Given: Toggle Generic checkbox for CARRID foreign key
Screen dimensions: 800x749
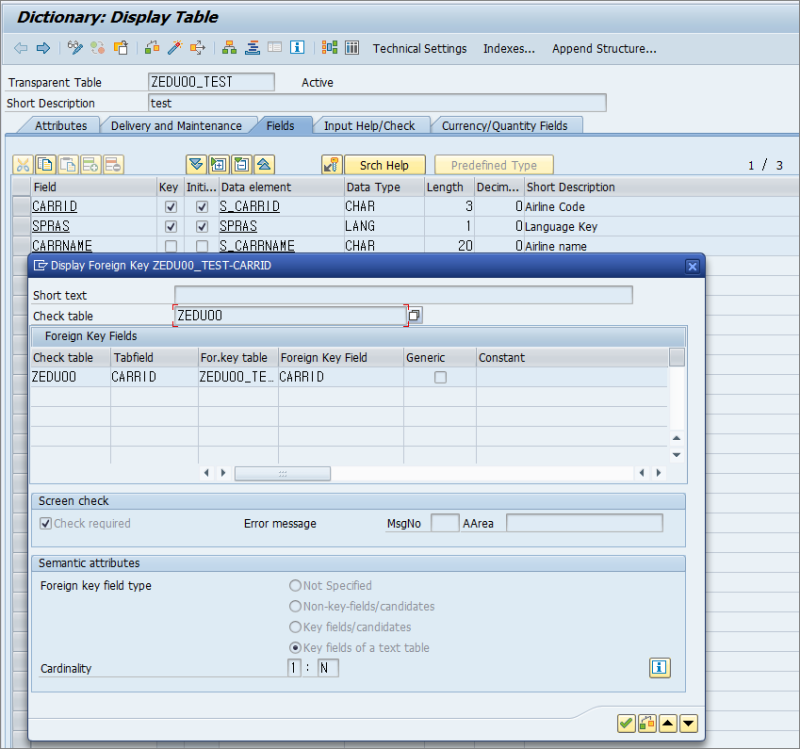Looking at the screenshot, I should point(437,377).
